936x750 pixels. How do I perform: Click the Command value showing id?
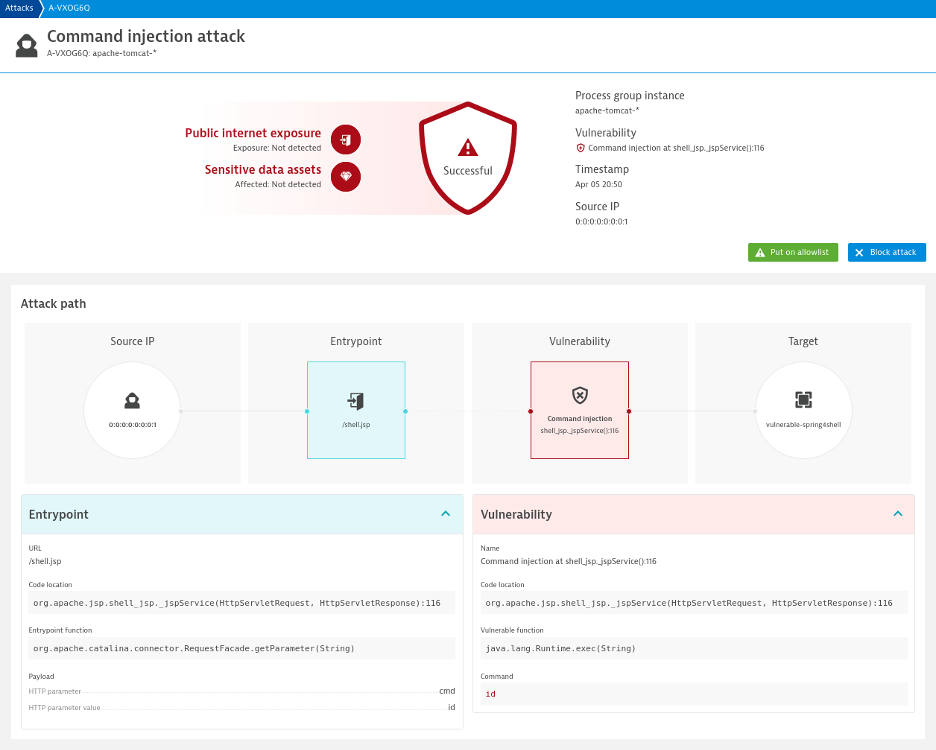(693, 694)
